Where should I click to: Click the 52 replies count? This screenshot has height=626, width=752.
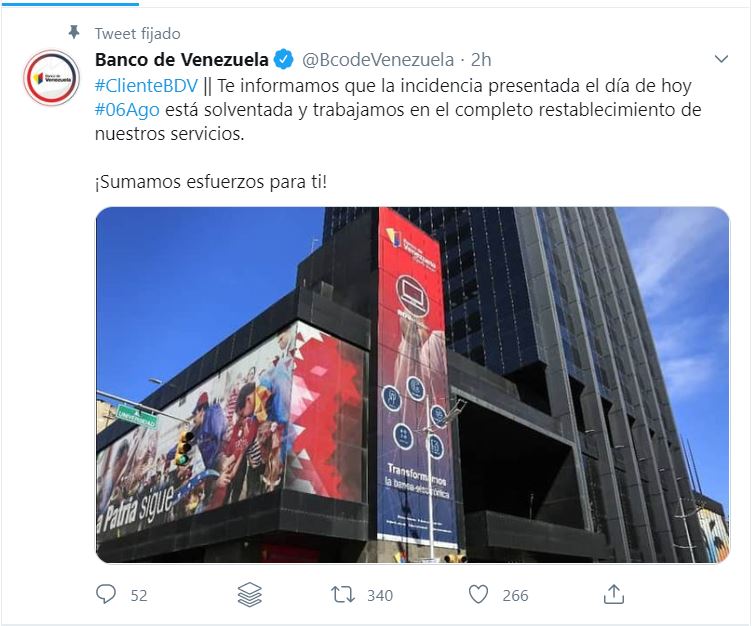coord(139,595)
